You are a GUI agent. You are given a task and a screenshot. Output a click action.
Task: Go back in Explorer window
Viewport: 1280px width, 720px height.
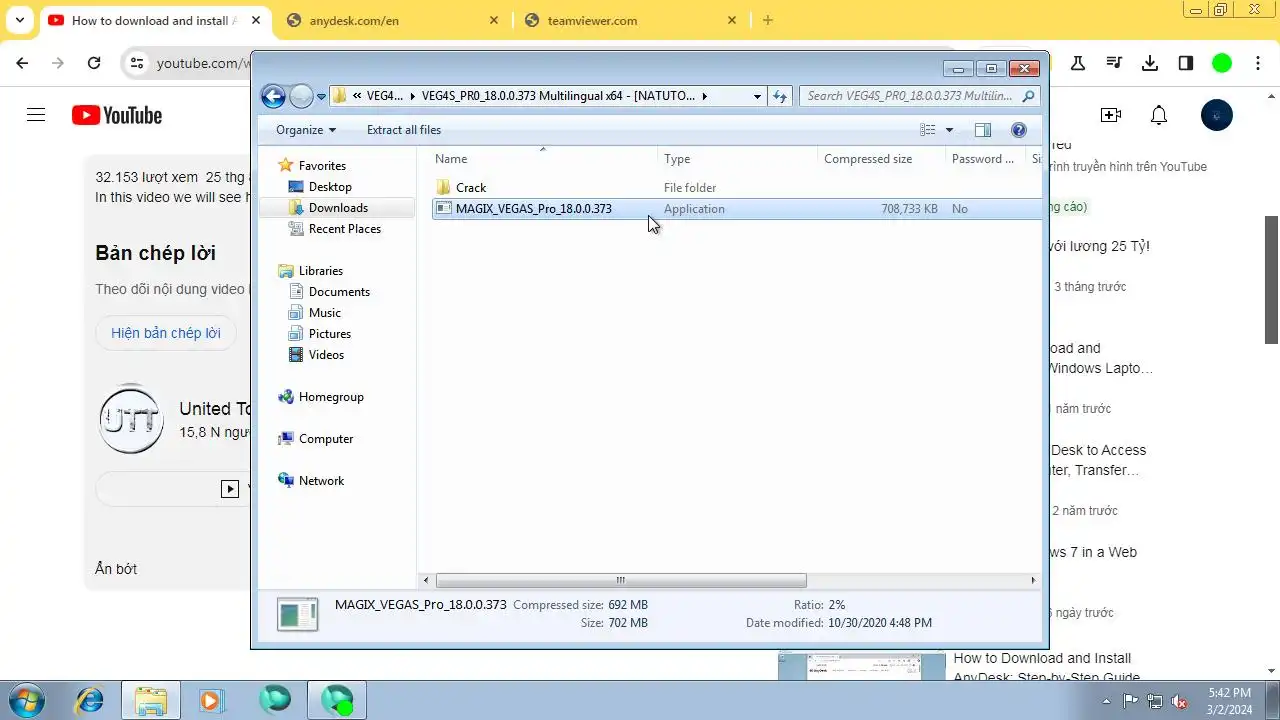click(x=273, y=96)
